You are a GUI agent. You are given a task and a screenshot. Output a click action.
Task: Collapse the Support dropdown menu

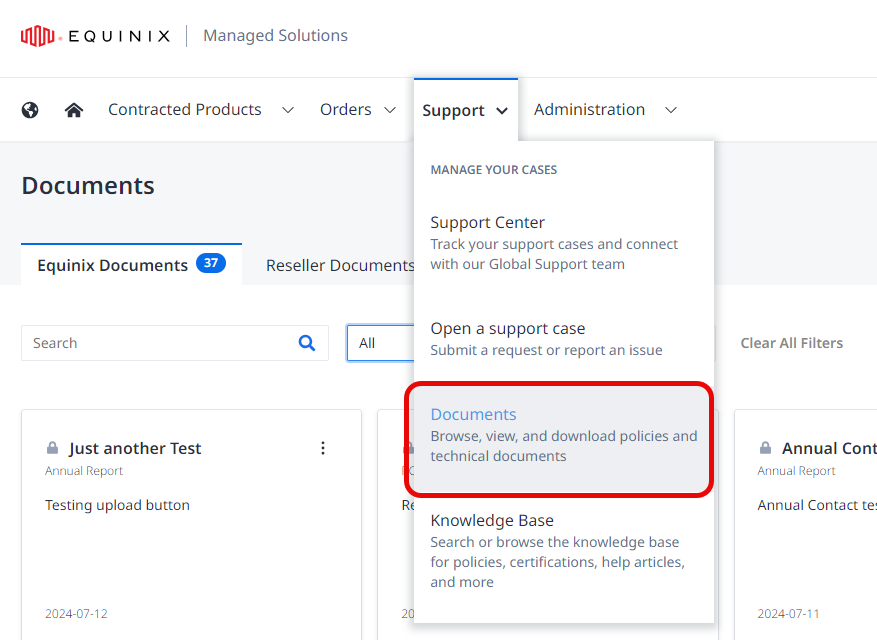pos(465,110)
